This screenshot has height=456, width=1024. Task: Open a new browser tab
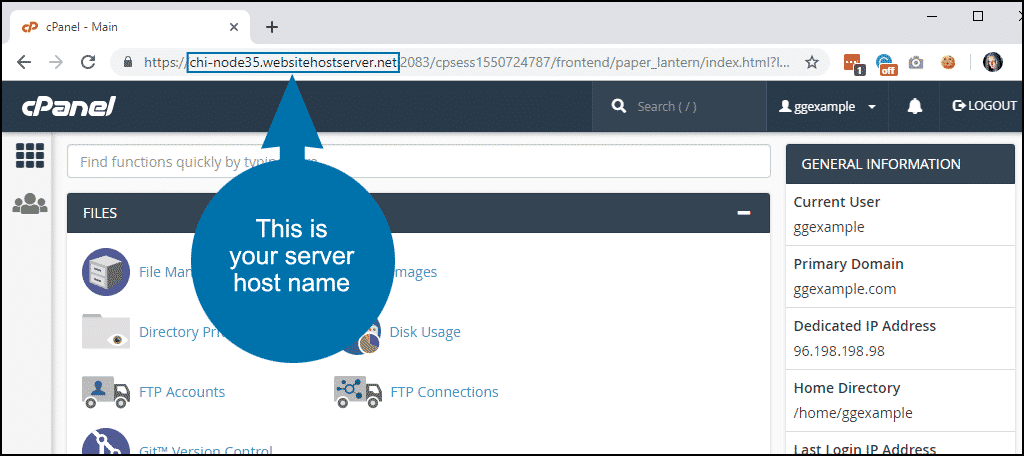pos(272,27)
